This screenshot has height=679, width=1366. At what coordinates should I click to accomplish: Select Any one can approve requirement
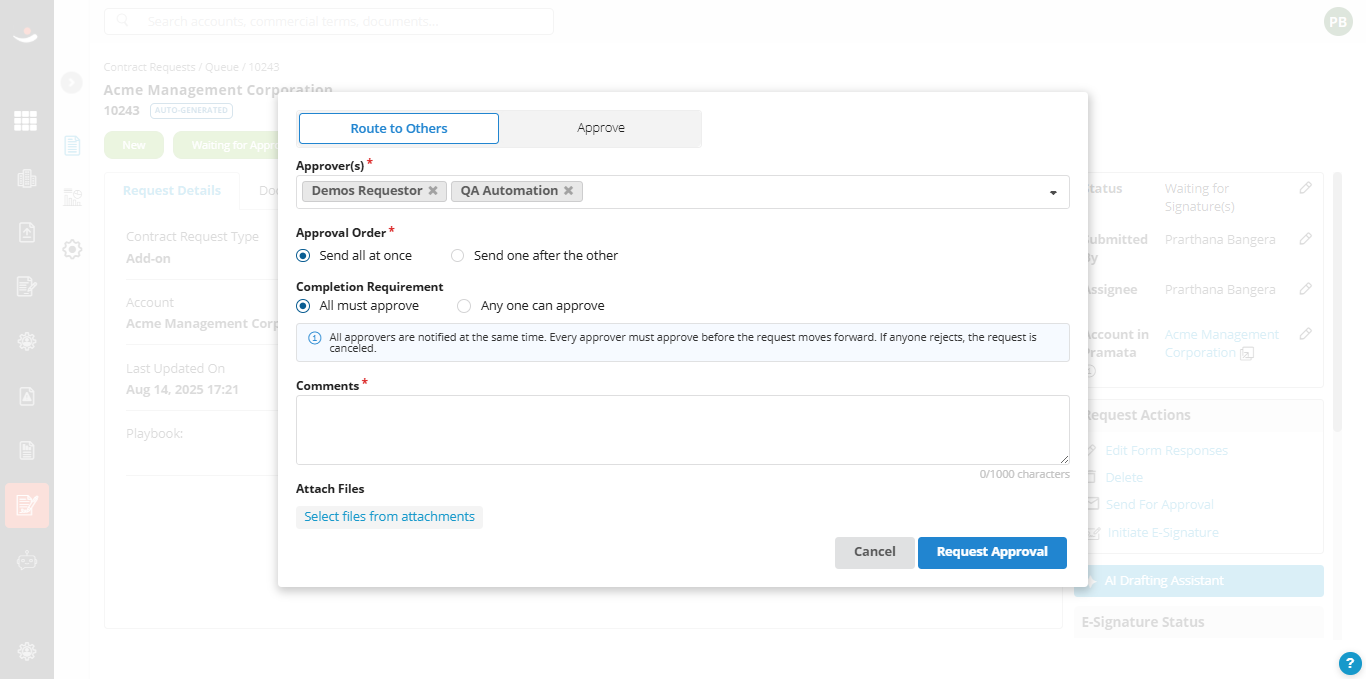tap(463, 306)
